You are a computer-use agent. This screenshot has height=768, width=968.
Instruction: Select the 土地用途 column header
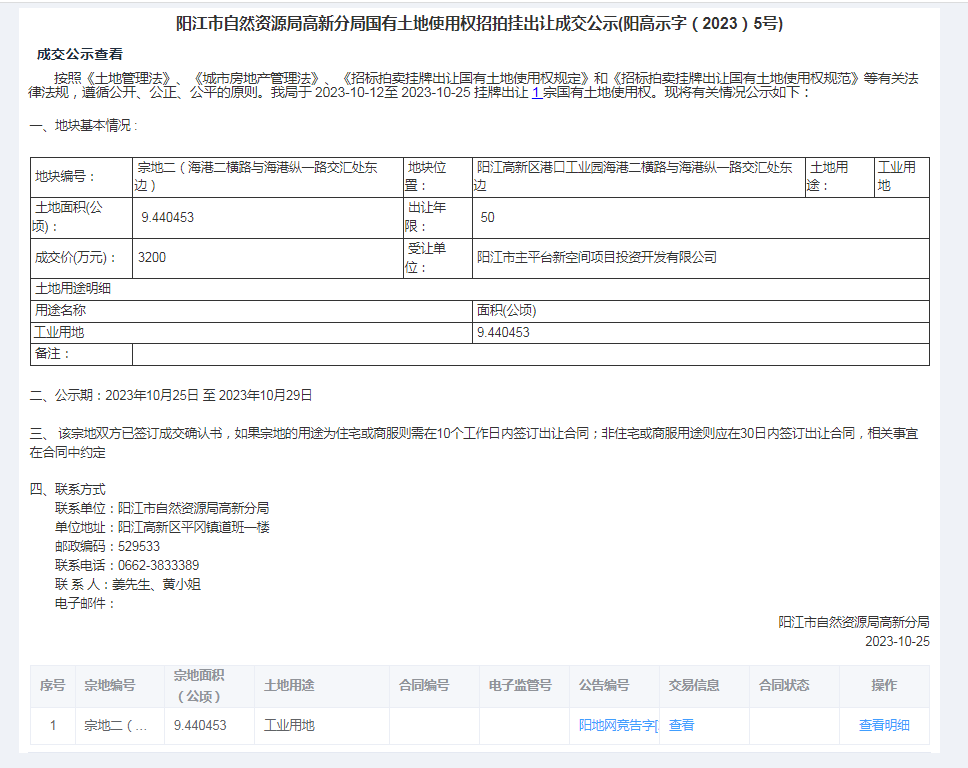click(x=290, y=686)
